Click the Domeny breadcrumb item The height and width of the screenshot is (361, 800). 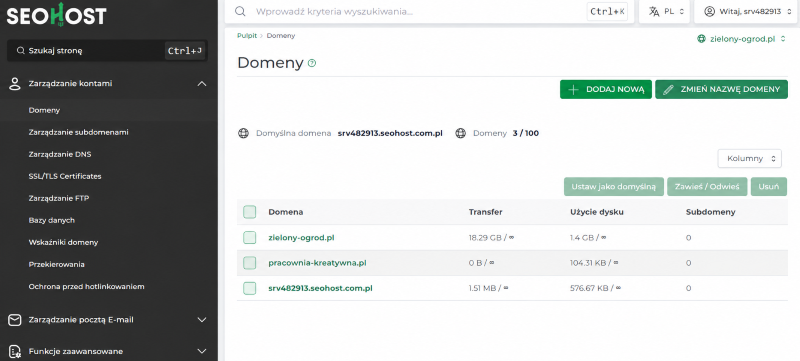click(281, 36)
